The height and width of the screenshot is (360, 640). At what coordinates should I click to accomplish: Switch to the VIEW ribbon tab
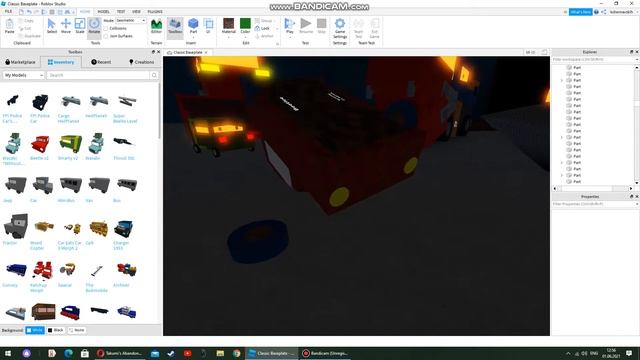point(136,11)
